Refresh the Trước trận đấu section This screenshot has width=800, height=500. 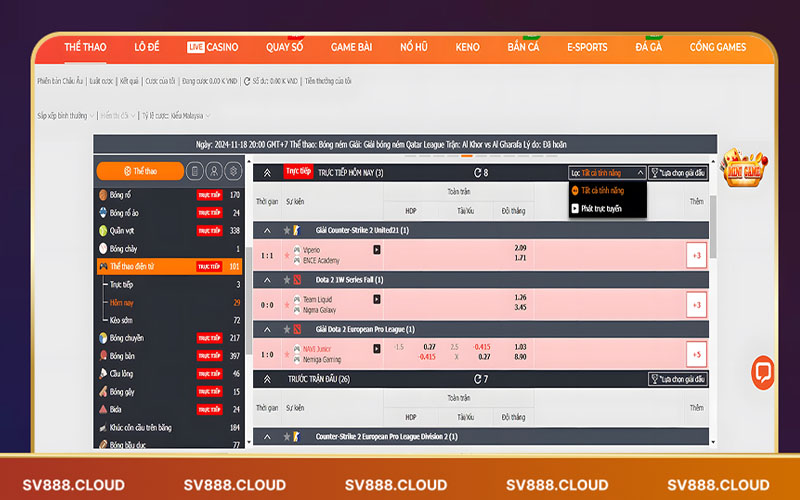pyautogui.click(x=478, y=379)
